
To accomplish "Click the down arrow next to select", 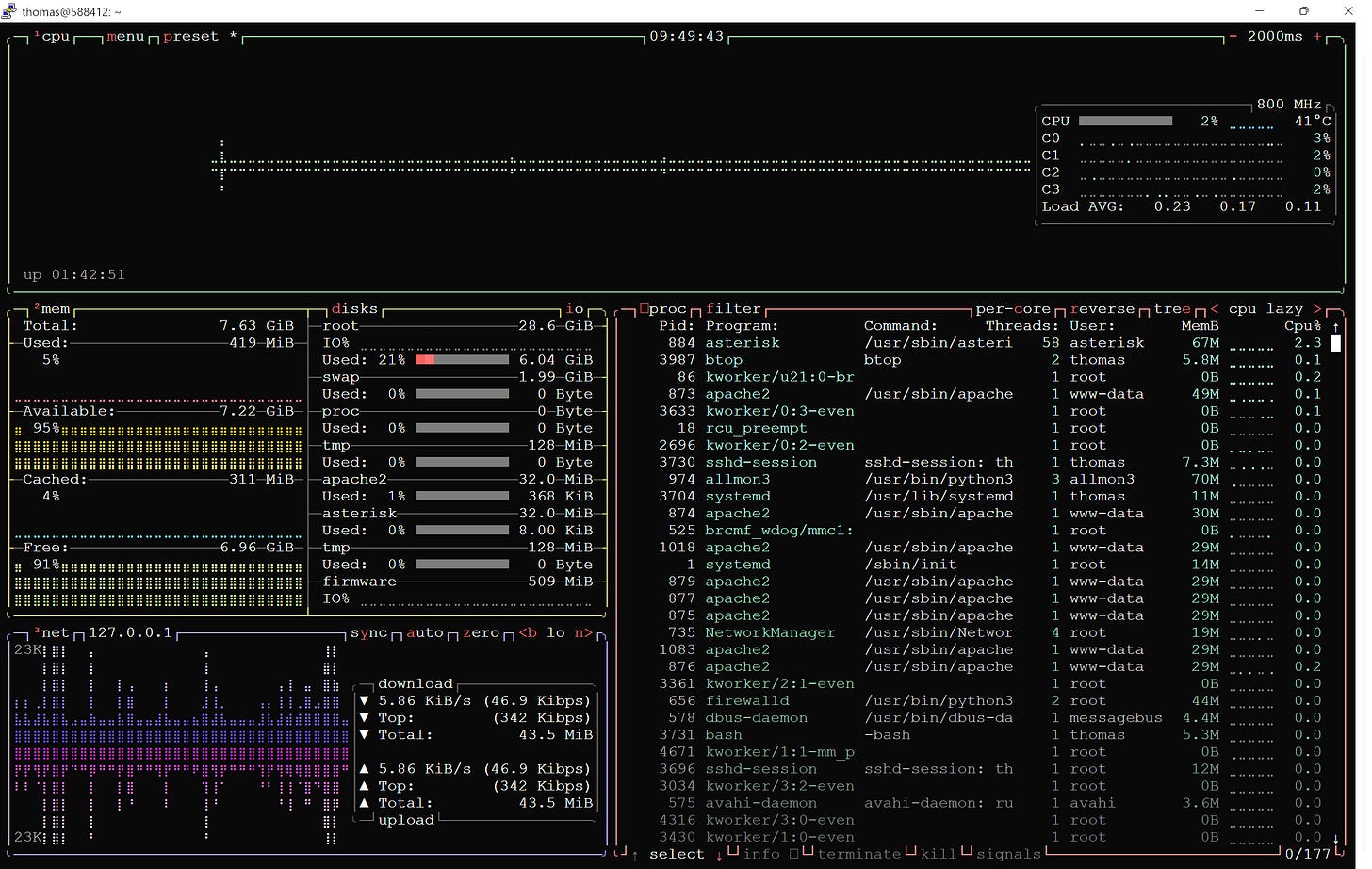I will pyautogui.click(x=719, y=855).
